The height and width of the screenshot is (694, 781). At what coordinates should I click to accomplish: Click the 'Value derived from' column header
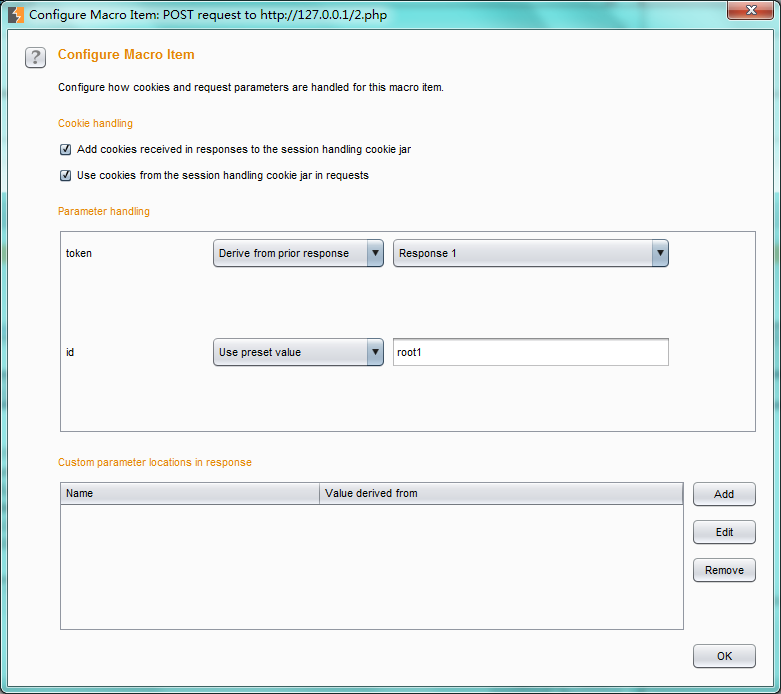click(500, 493)
